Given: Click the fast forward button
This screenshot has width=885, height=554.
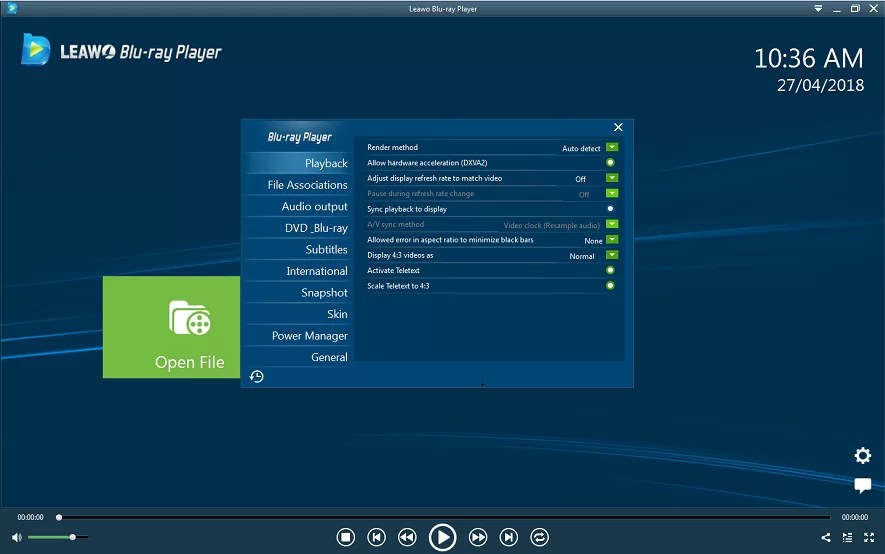Looking at the screenshot, I should (478, 537).
